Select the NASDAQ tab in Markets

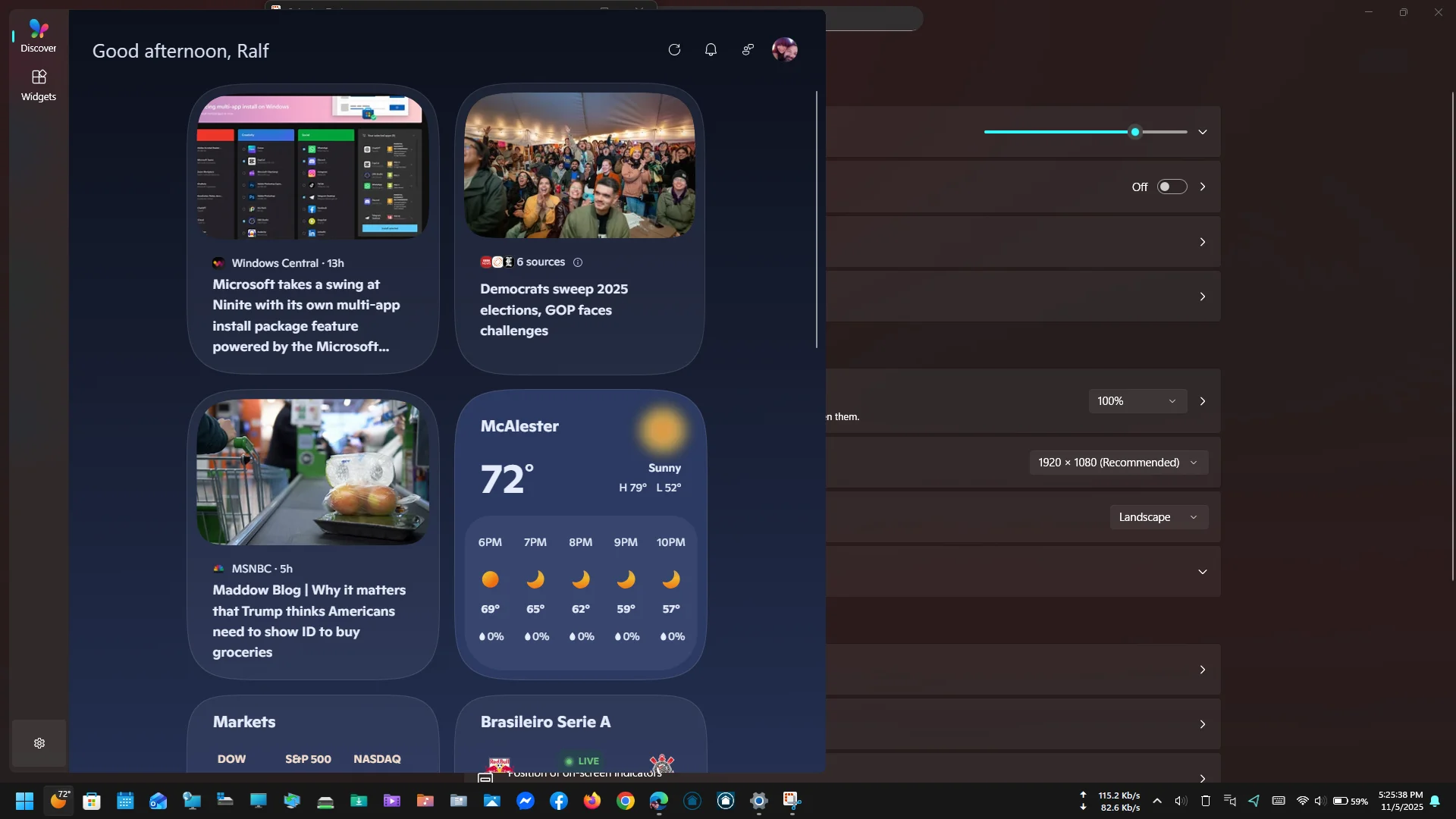coord(377,759)
